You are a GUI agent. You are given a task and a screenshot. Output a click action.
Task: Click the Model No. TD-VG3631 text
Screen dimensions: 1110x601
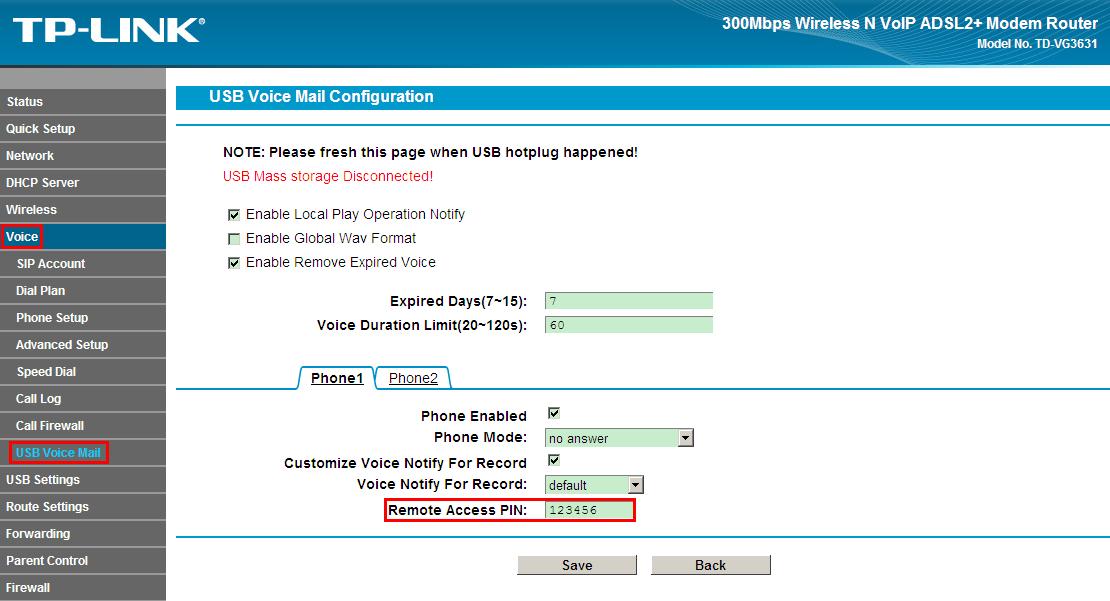pos(1037,44)
